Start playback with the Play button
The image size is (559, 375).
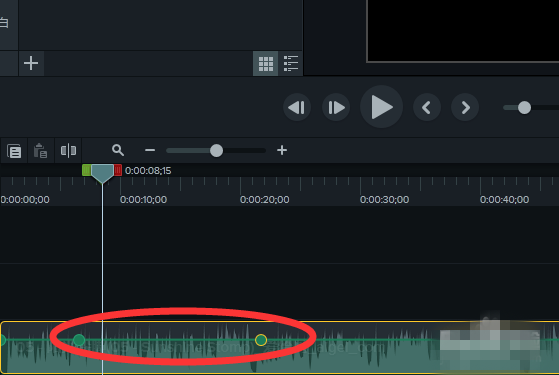[x=381, y=107]
